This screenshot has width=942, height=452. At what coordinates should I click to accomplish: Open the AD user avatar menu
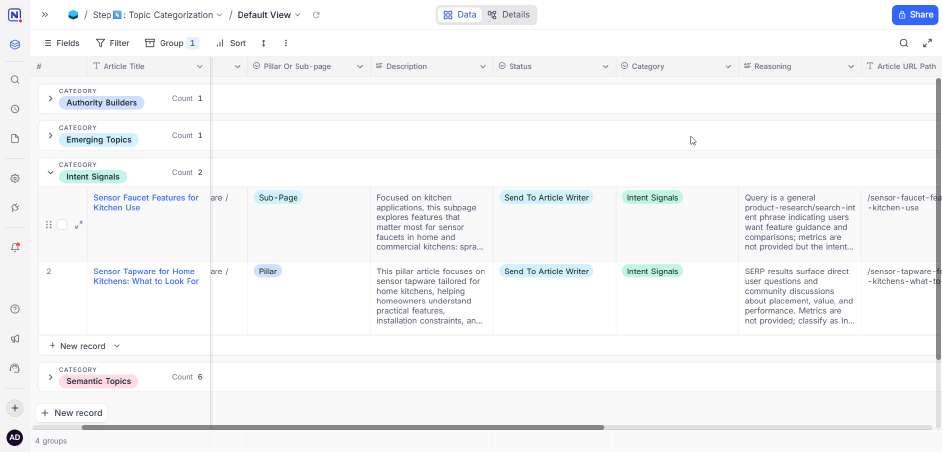pyautogui.click(x=14, y=438)
